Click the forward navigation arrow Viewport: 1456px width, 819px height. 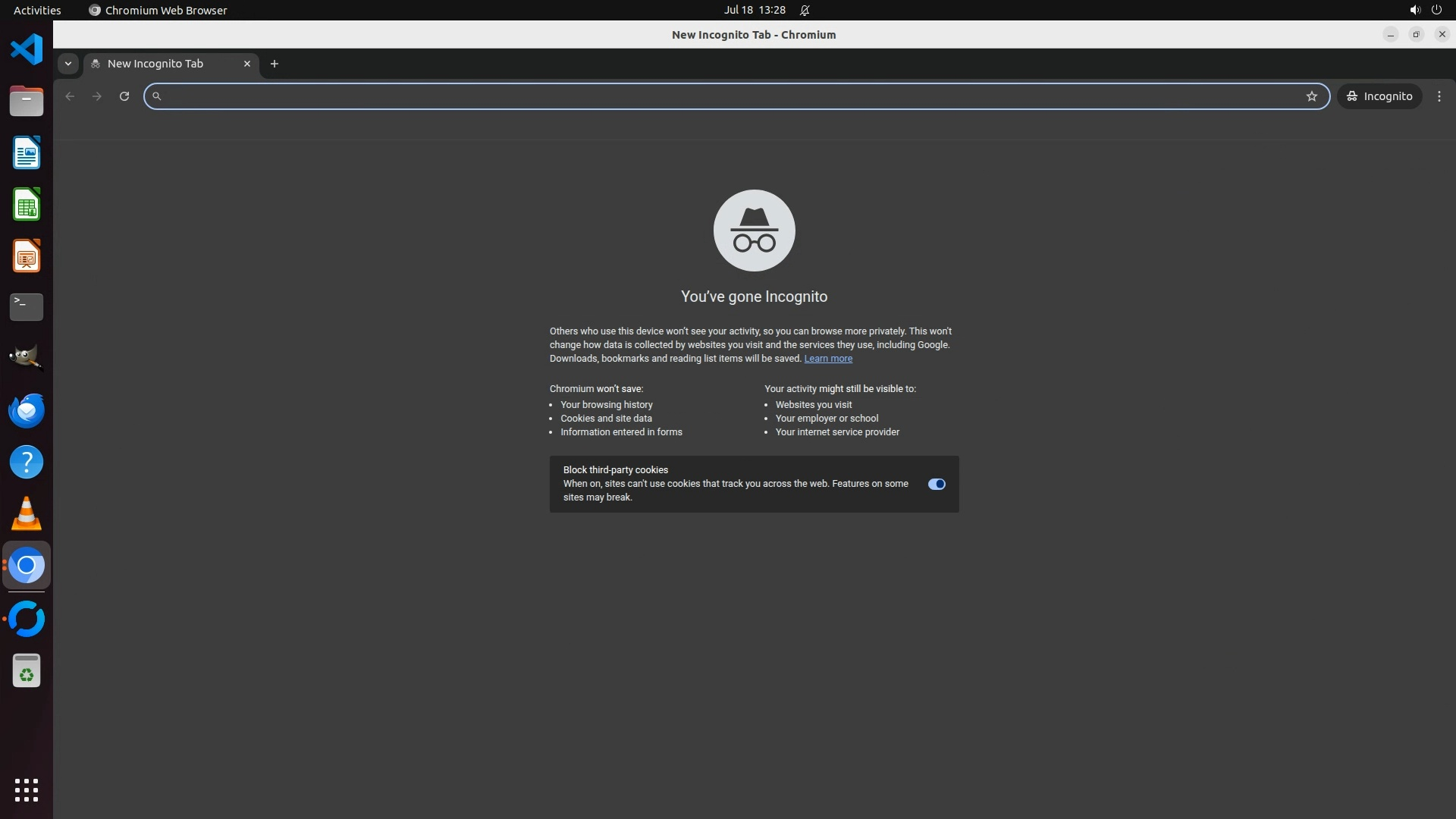97,96
